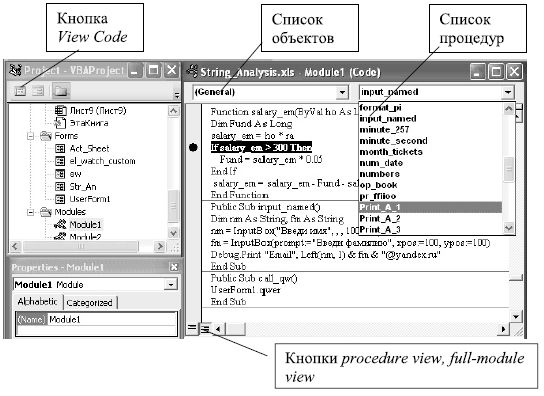Screen dimensions: 544x396
Task: Choose pr_ffiloo in procedure list
Action: pyautogui.click(x=378, y=196)
